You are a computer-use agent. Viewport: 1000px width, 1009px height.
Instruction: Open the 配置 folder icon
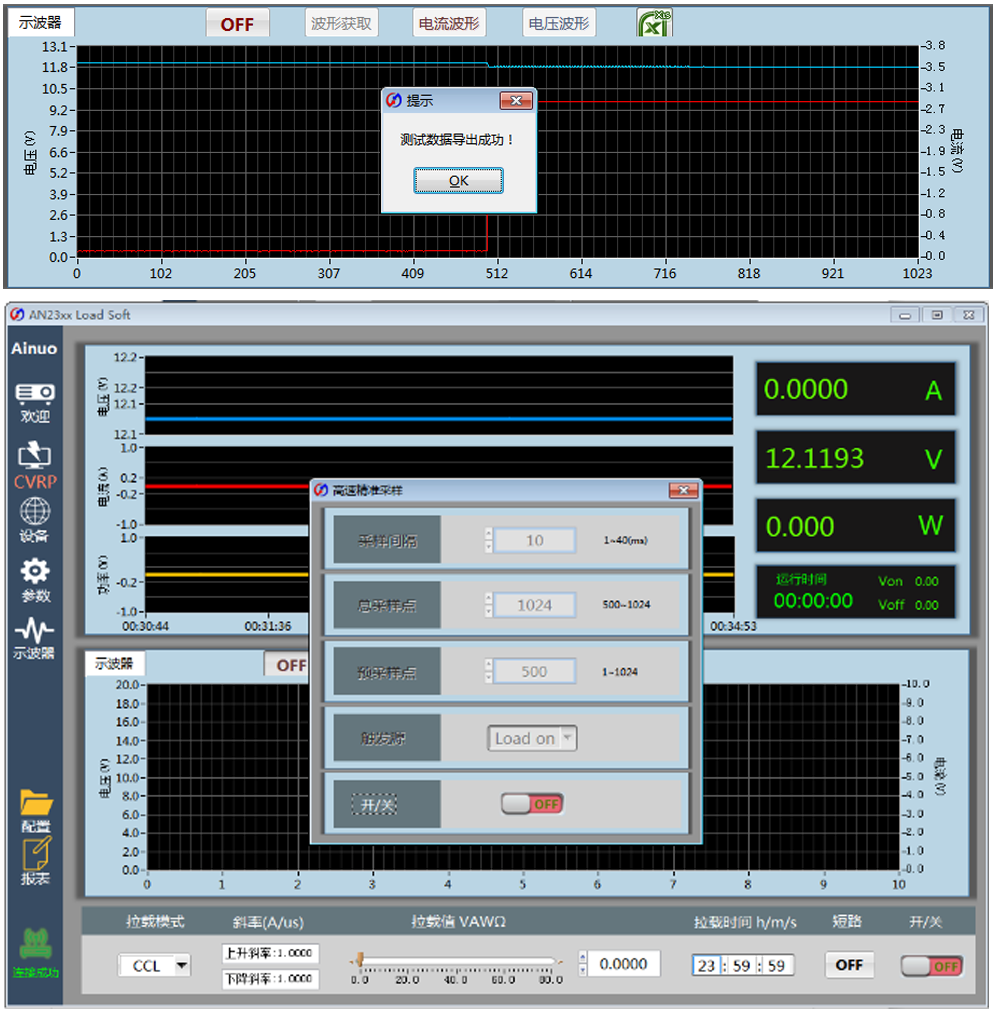(x=36, y=802)
